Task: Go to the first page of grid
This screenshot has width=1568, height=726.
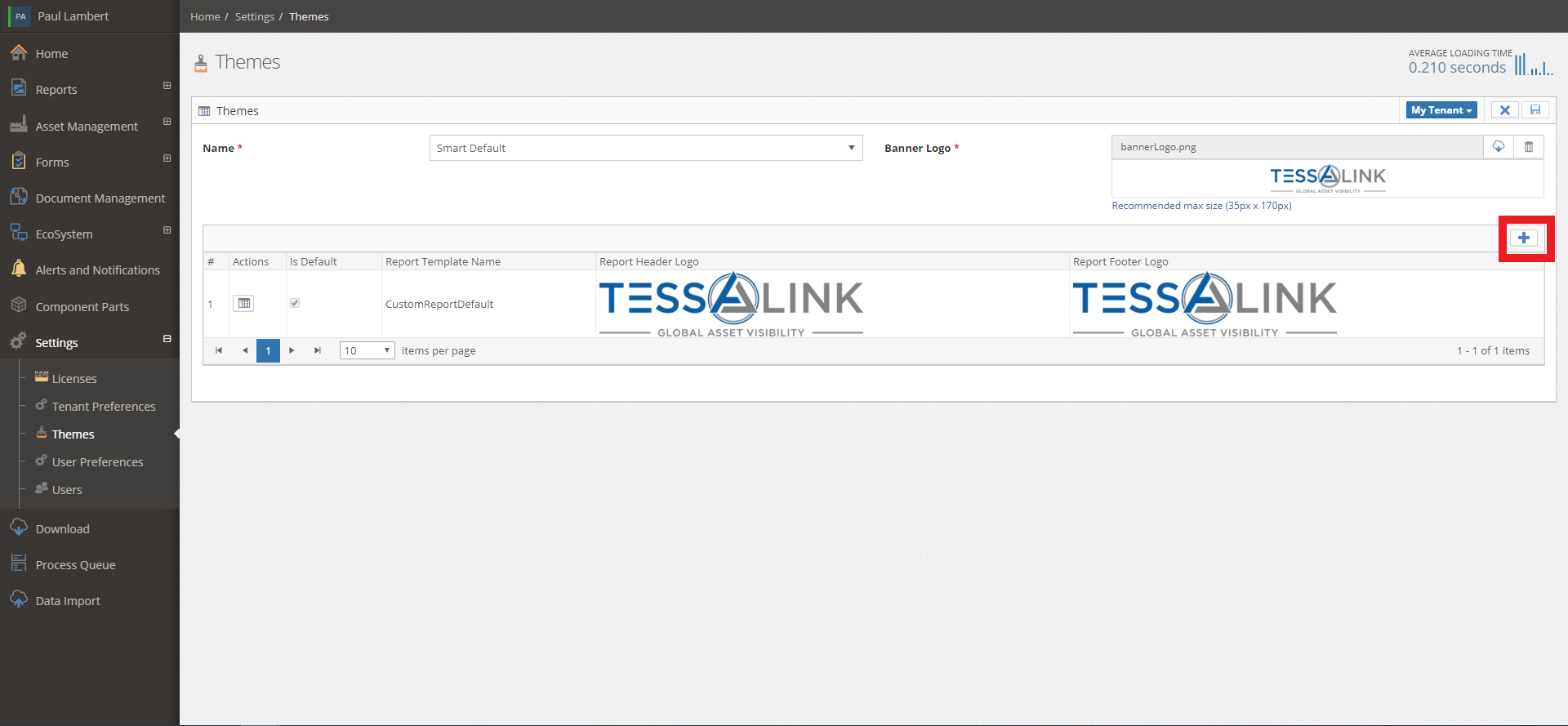Action: point(219,350)
